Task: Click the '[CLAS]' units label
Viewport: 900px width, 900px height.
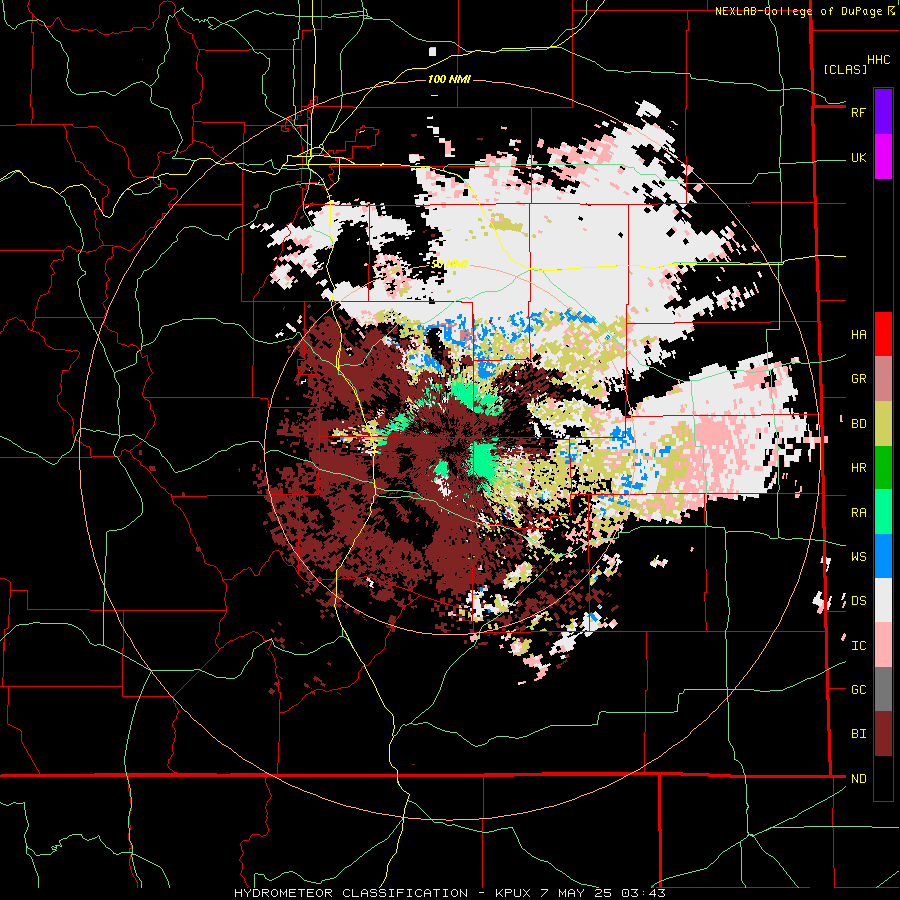Action: (845, 69)
